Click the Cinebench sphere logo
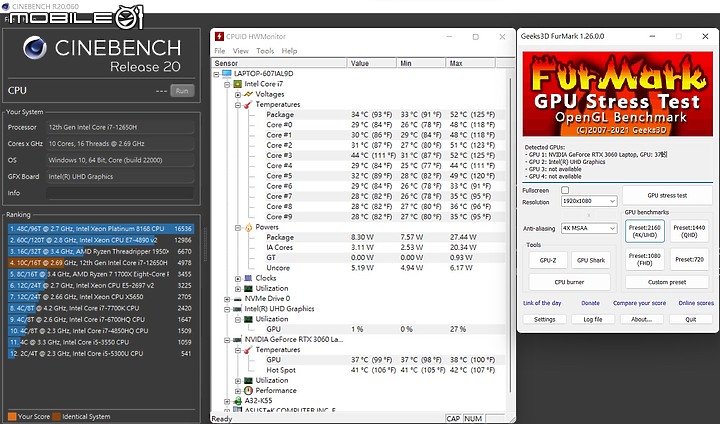This screenshot has height=424, width=720. [x=35, y=48]
